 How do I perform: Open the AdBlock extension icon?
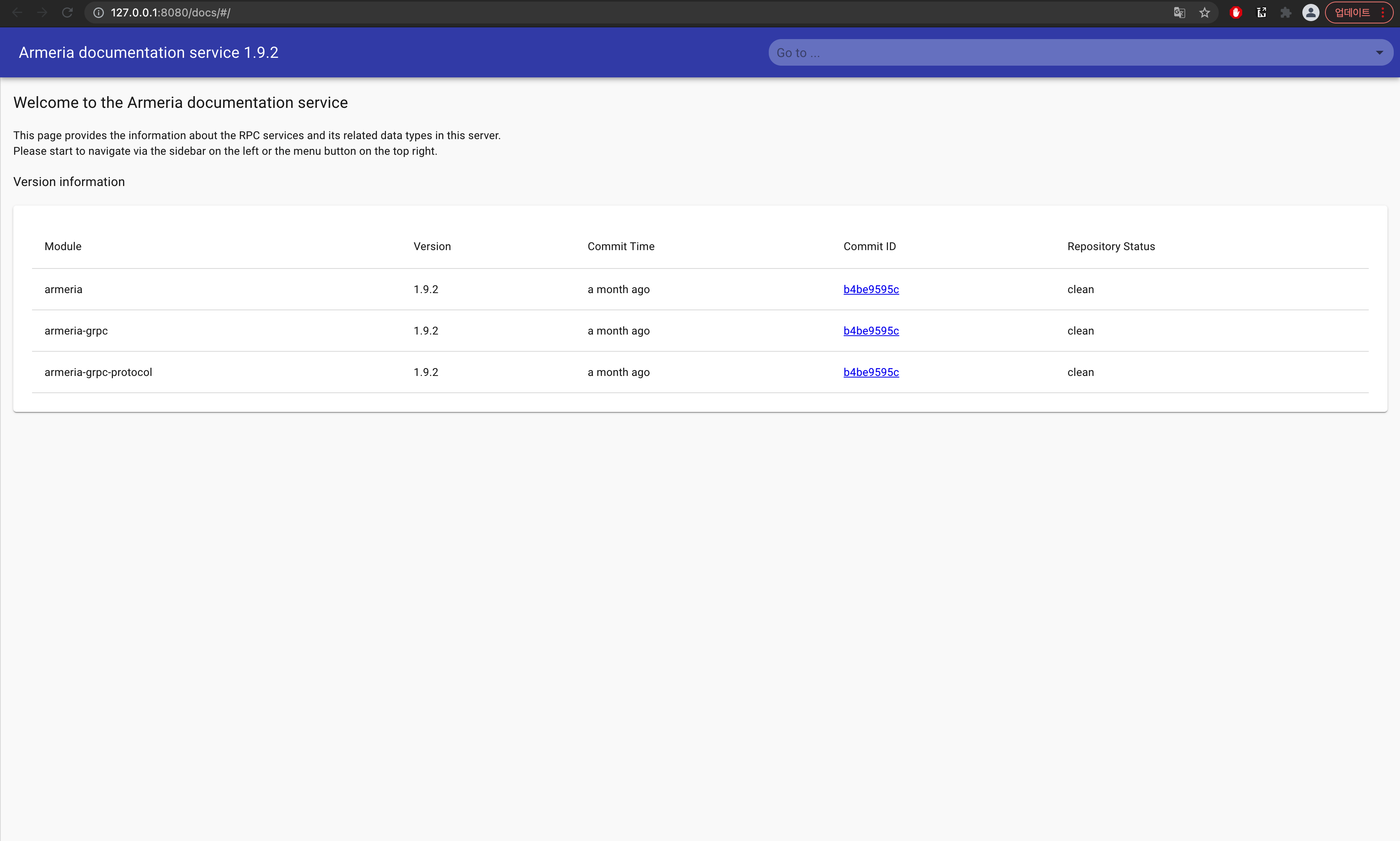coord(1236,13)
